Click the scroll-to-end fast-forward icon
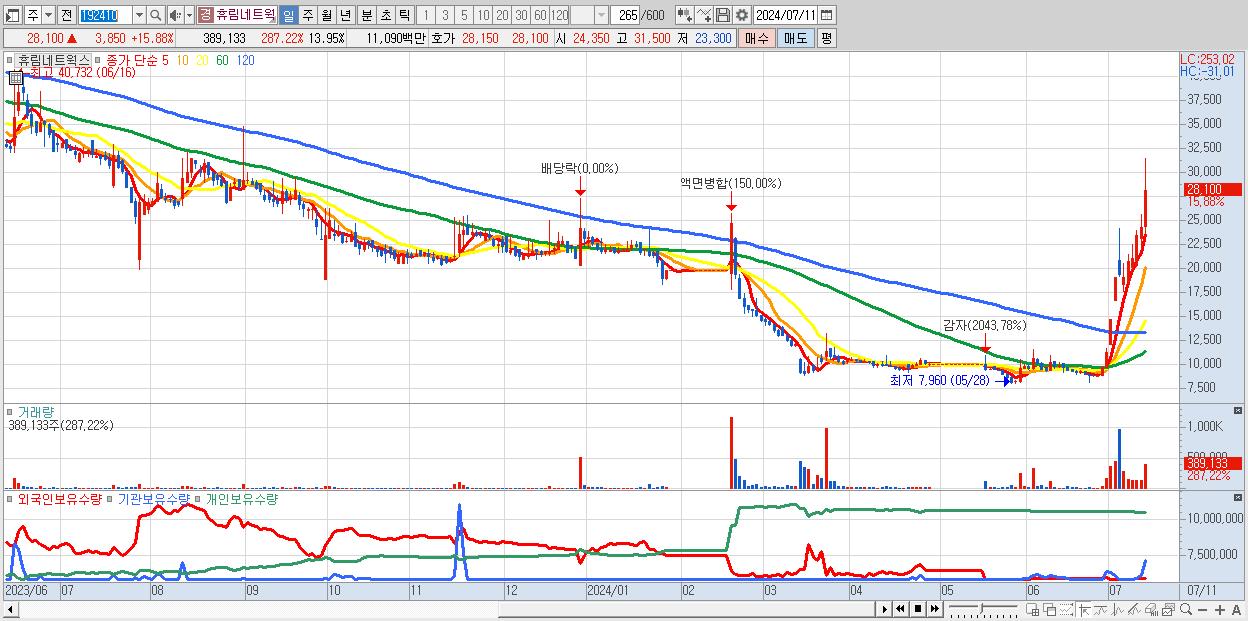Image resolution: width=1248 pixels, height=621 pixels. click(x=935, y=609)
